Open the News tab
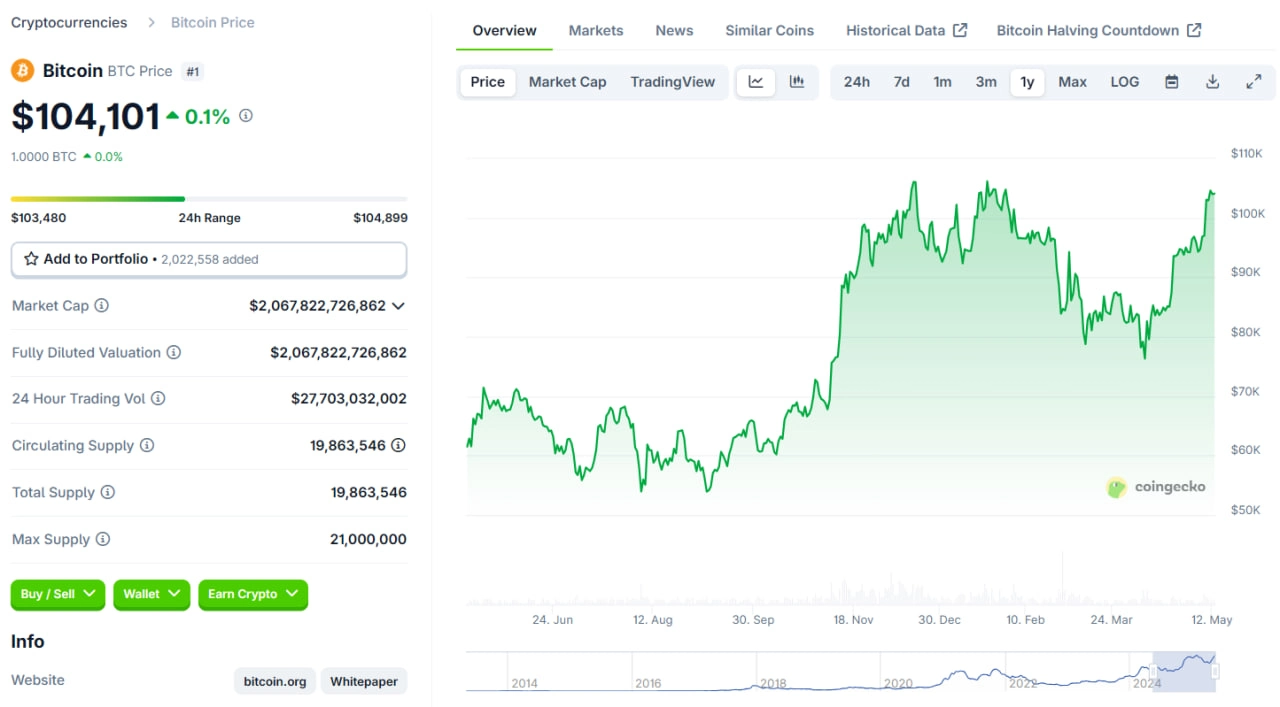Image resolution: width=1280 pixels, height=707 pixels. point(675,30)
